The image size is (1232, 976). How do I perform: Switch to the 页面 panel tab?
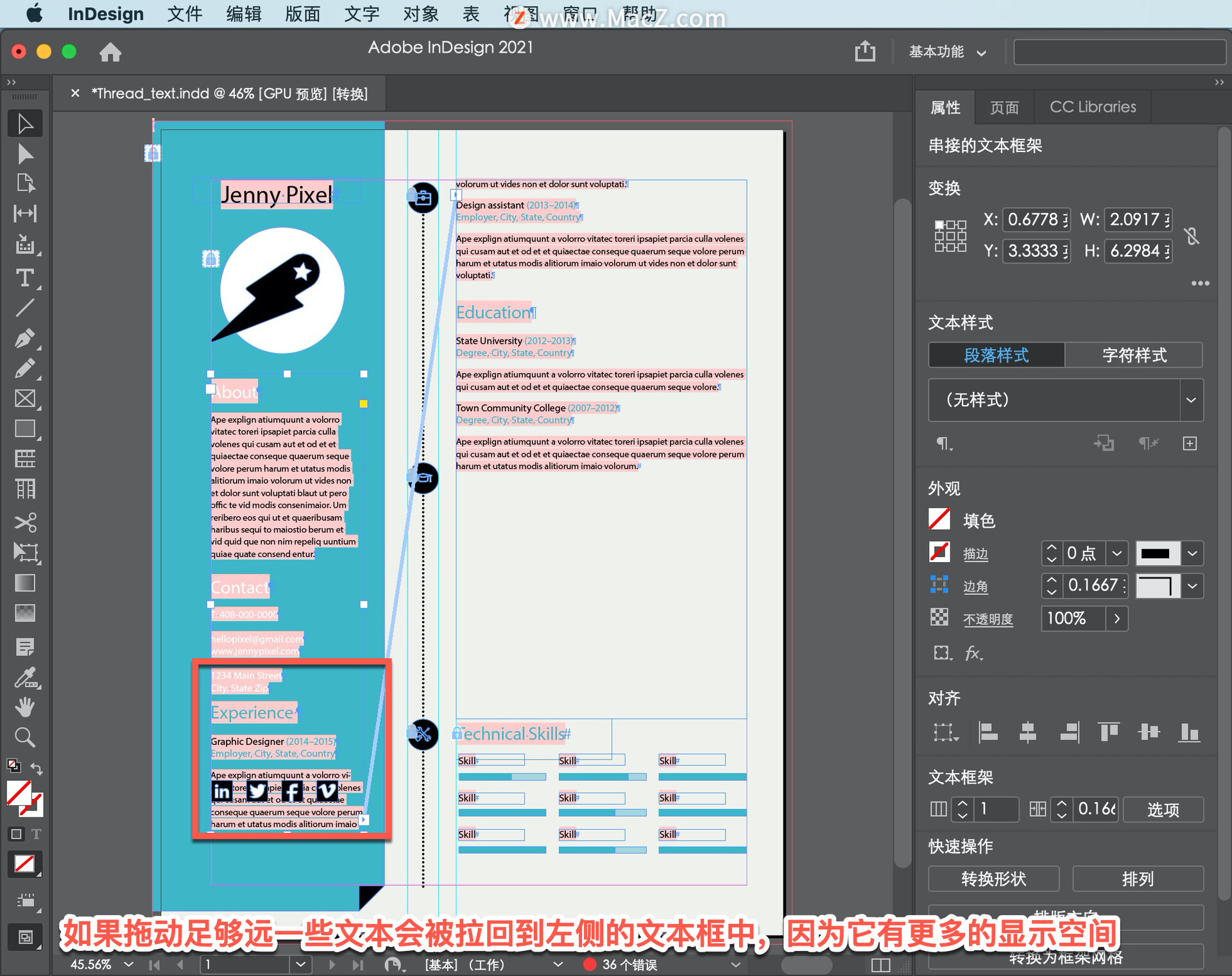[x=1004, y=107]
